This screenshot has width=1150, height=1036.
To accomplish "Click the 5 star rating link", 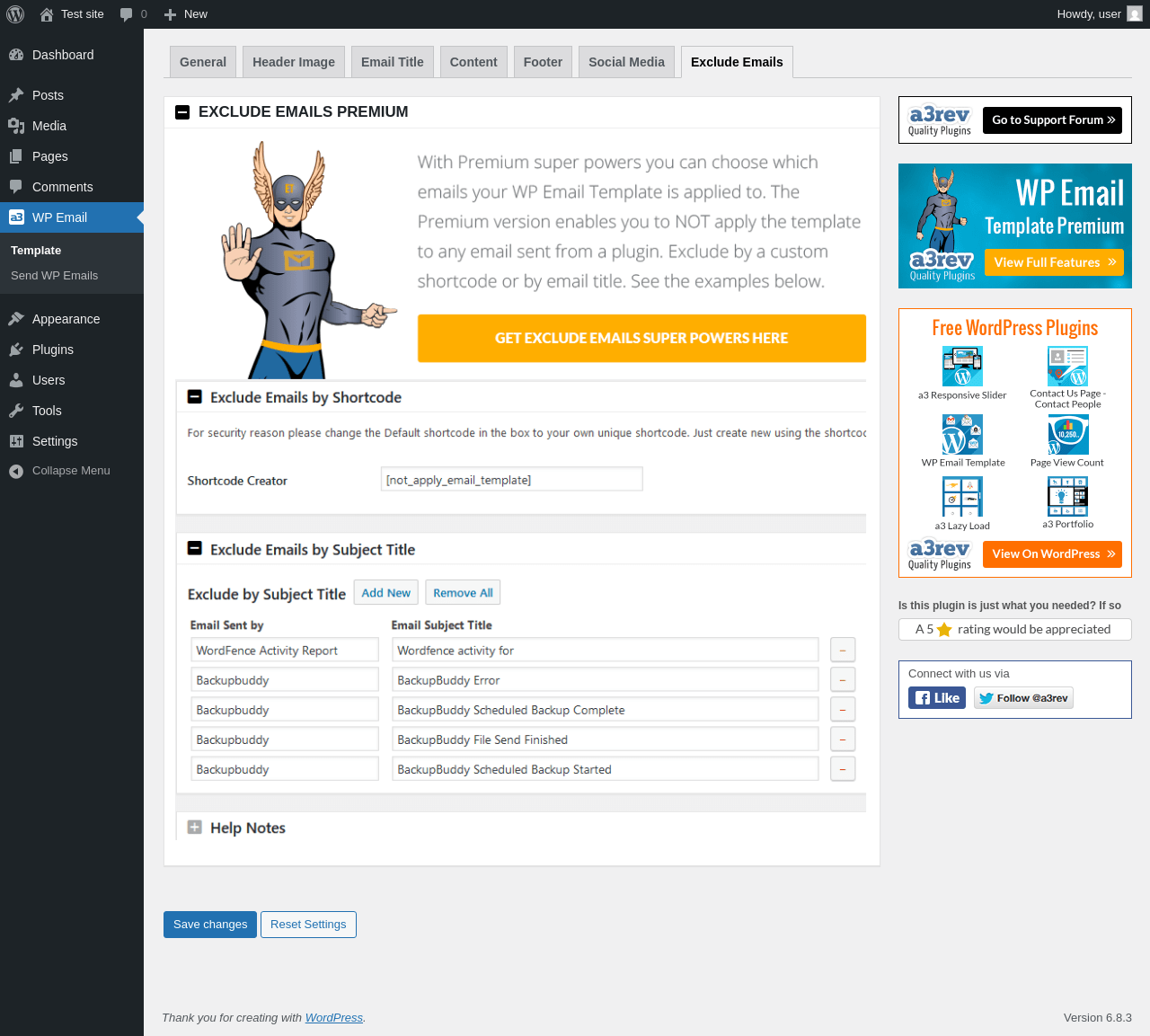I will click(x=1014, y=629).
